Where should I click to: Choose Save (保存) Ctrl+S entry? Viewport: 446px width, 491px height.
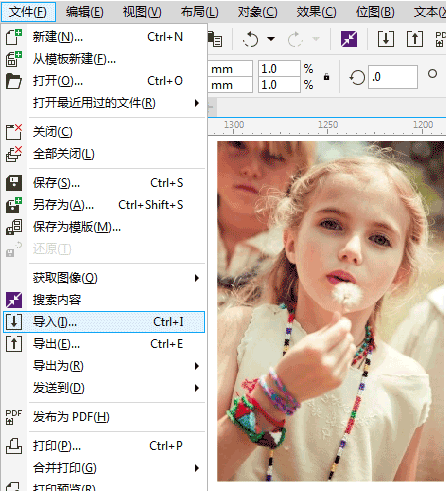tap(104, 183)
